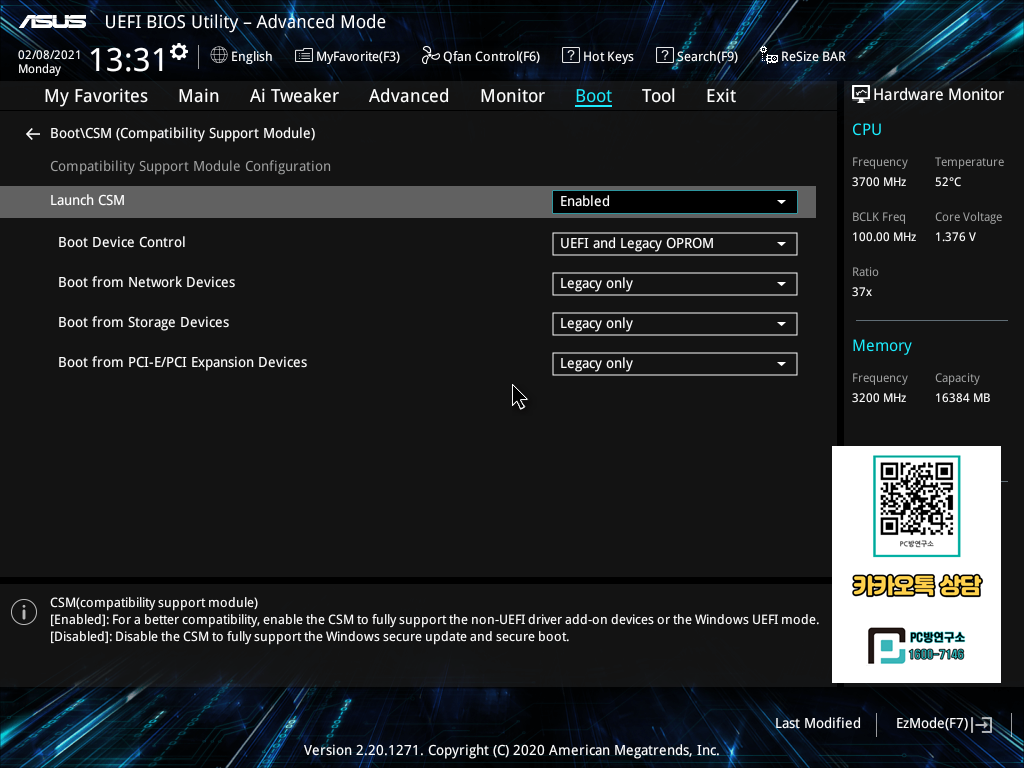The width and height of the screenshot is (1024, 768).
Task: Switch to Advanced tab
Action: point(409,96)
